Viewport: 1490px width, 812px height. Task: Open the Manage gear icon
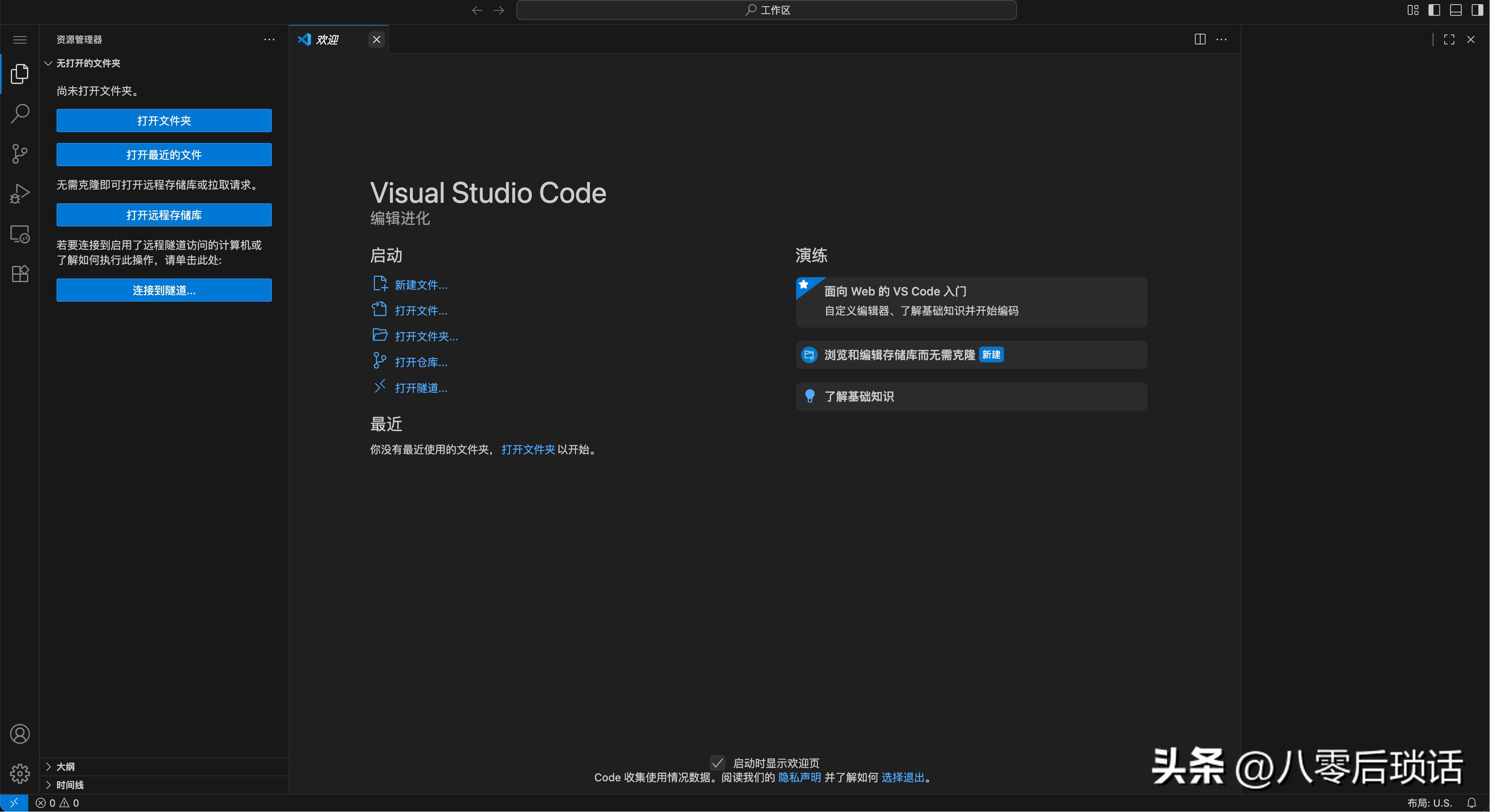click(x=20, y=773)
